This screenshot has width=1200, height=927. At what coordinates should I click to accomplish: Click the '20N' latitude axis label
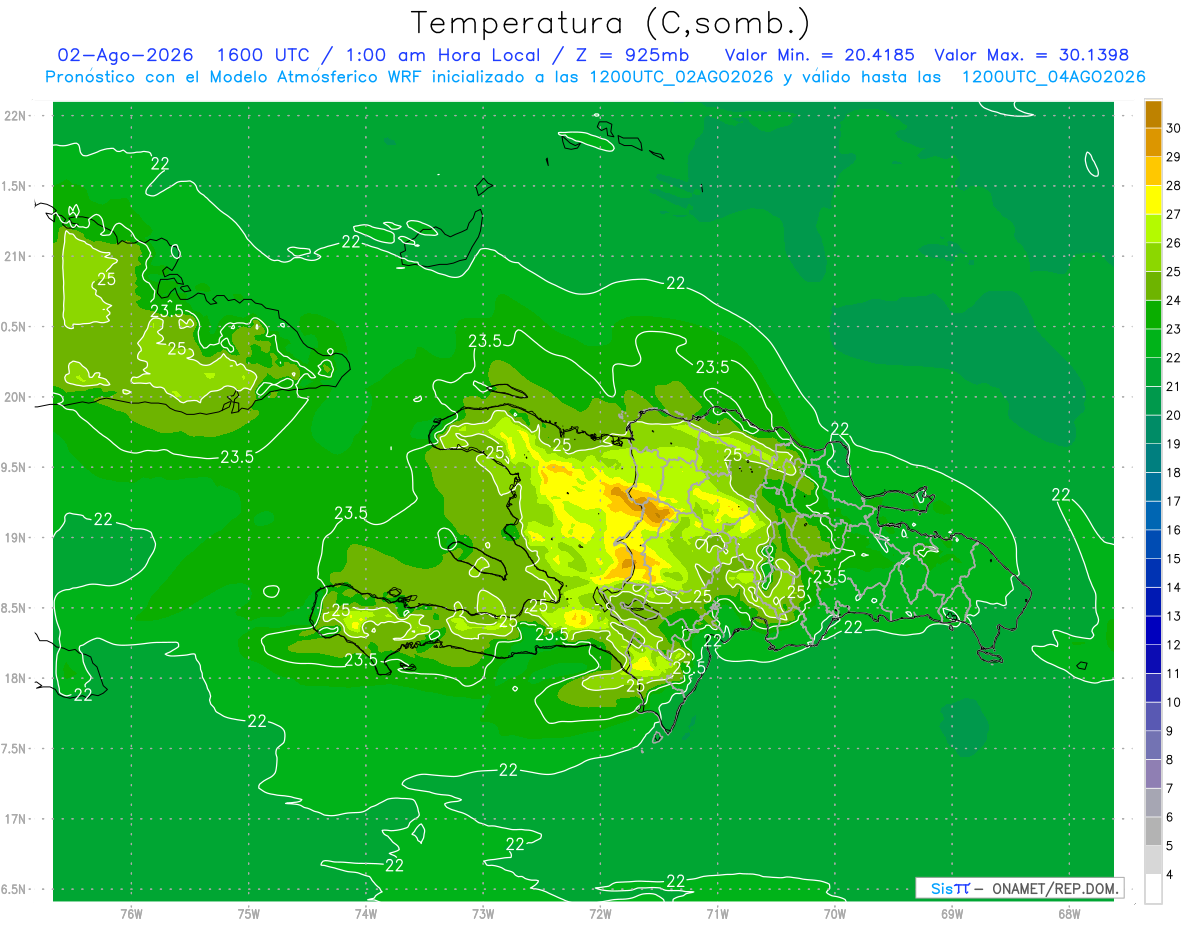[x=14, y=397]
